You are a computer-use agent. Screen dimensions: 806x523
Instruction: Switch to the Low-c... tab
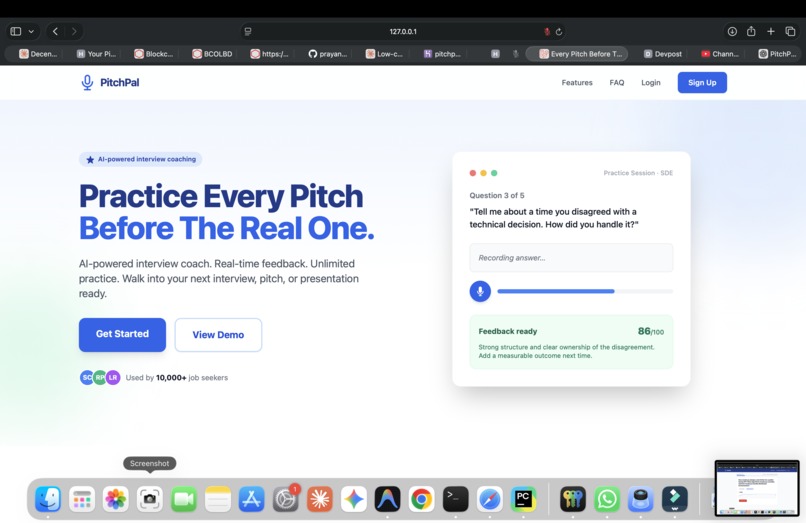point(384,54)
